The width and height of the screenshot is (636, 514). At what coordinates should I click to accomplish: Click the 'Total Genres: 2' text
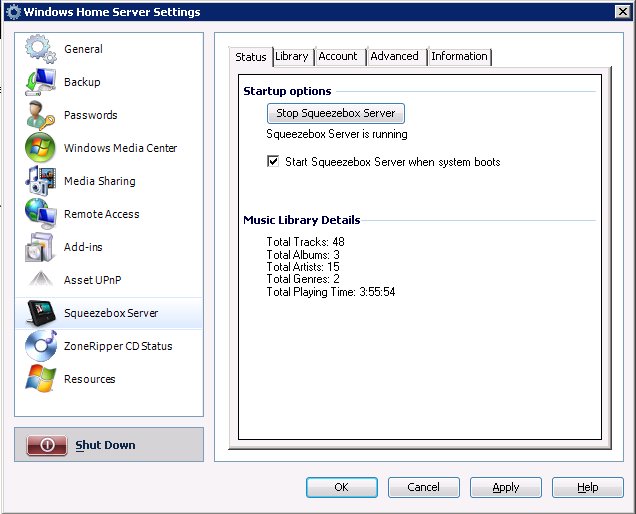pos(303,279)
